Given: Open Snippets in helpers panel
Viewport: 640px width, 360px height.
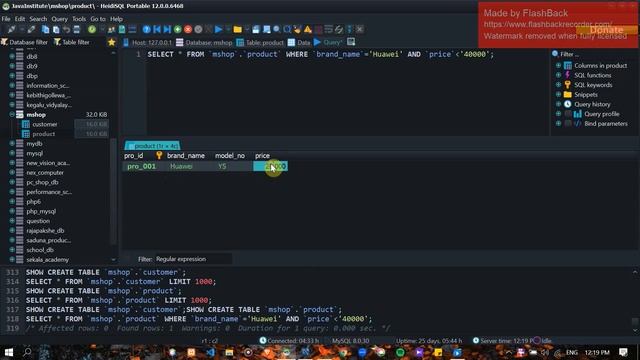Looking at the screenshot, I should (586, 95).
